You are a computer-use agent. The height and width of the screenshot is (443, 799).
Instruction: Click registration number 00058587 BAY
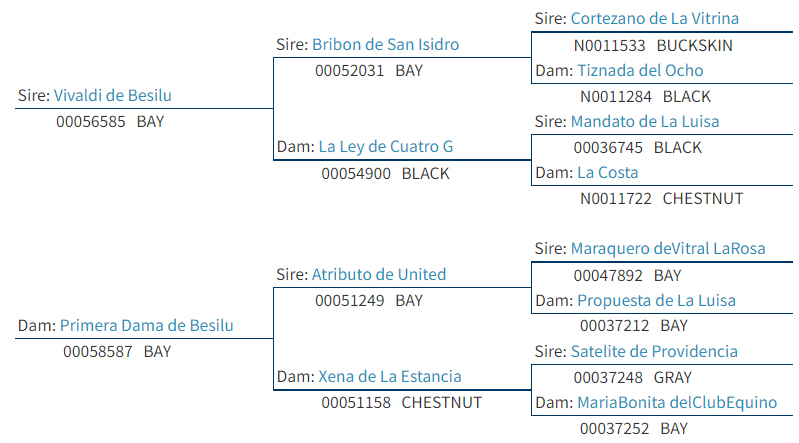[117, 352]
